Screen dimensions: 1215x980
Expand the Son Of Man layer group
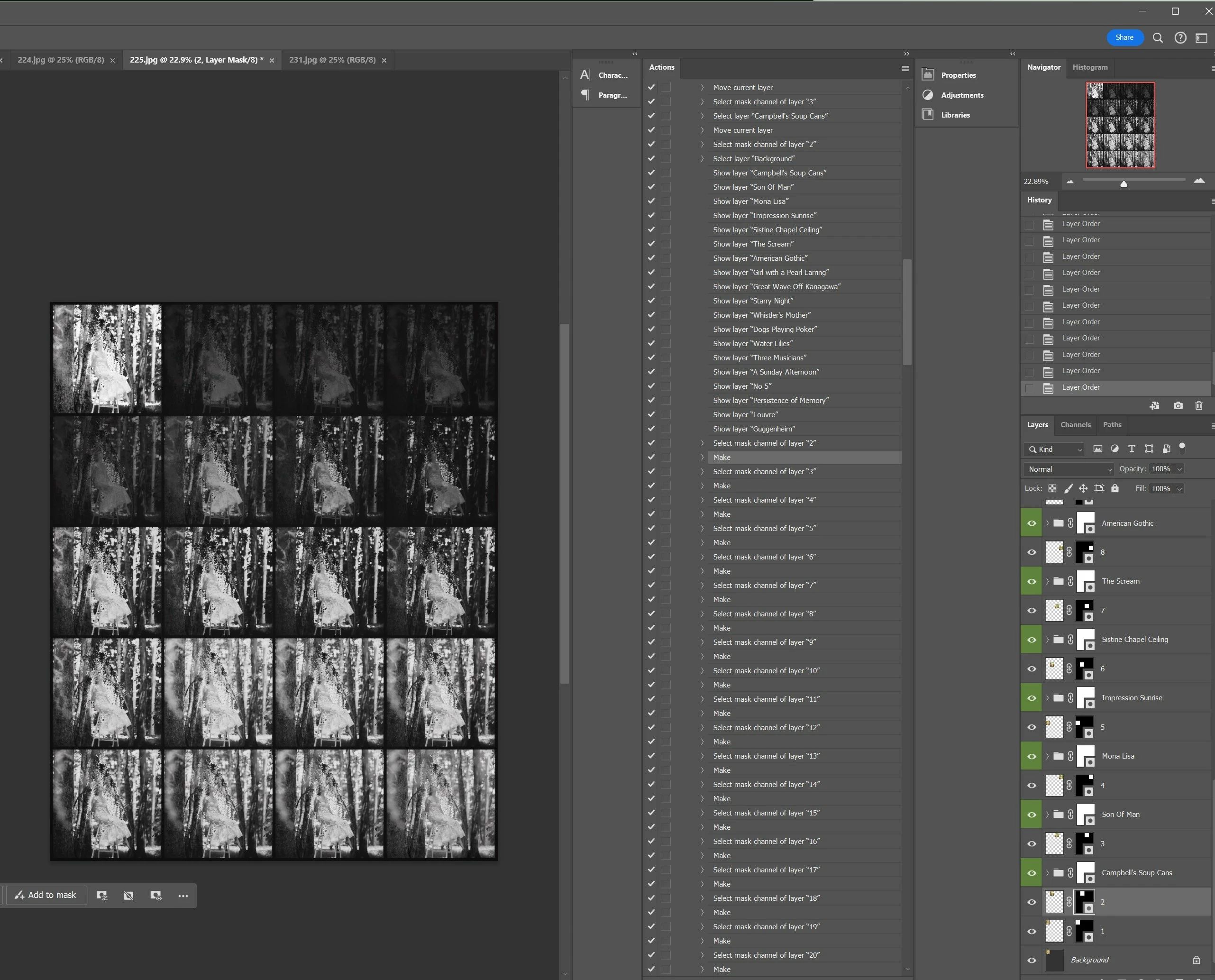tap(1047, 815)
